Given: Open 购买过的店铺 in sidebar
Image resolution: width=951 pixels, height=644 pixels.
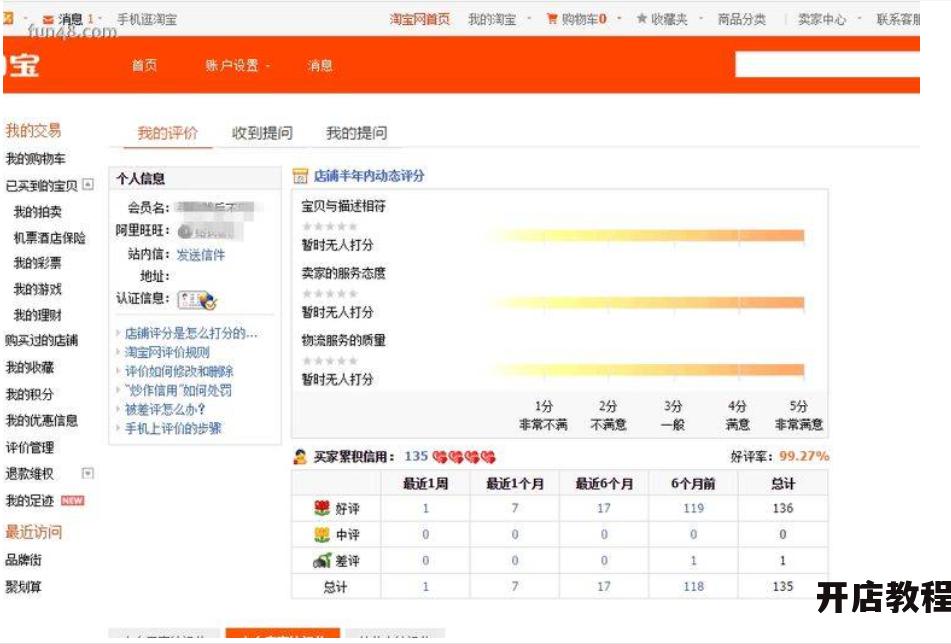Looking at the screenshot, I should [x=41, y=340].
